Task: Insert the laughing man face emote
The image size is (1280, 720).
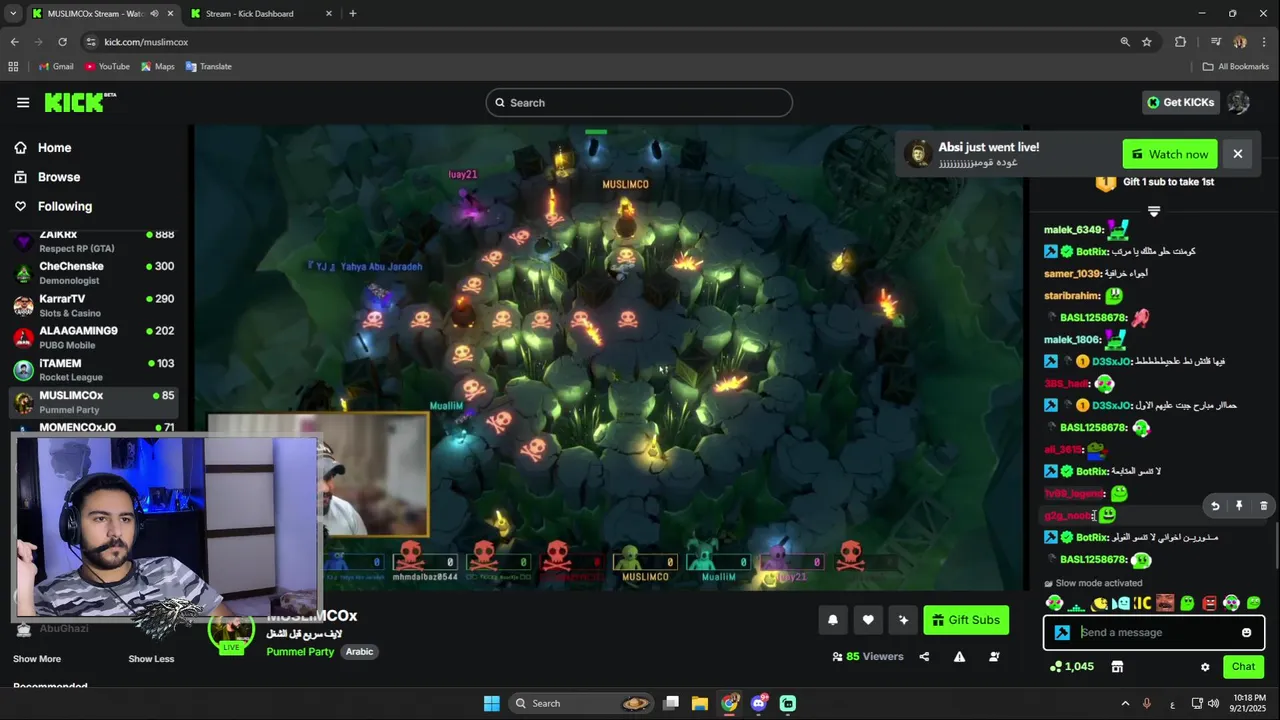Action: (x=1165, y=603)
